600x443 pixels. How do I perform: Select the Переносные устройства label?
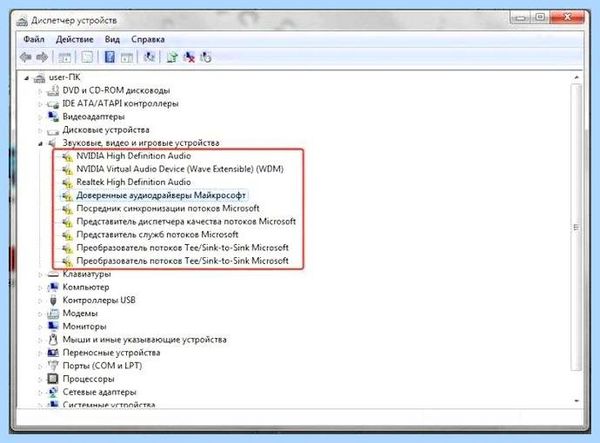(x=111, y=353)
